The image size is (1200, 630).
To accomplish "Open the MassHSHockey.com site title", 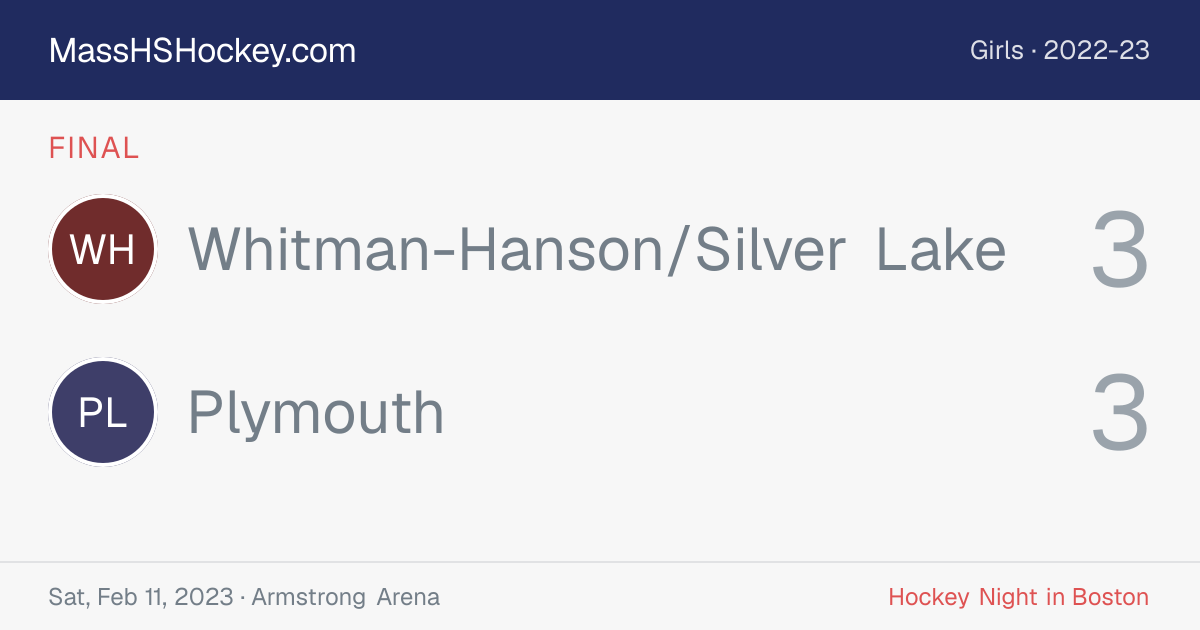I will (202, 51).
